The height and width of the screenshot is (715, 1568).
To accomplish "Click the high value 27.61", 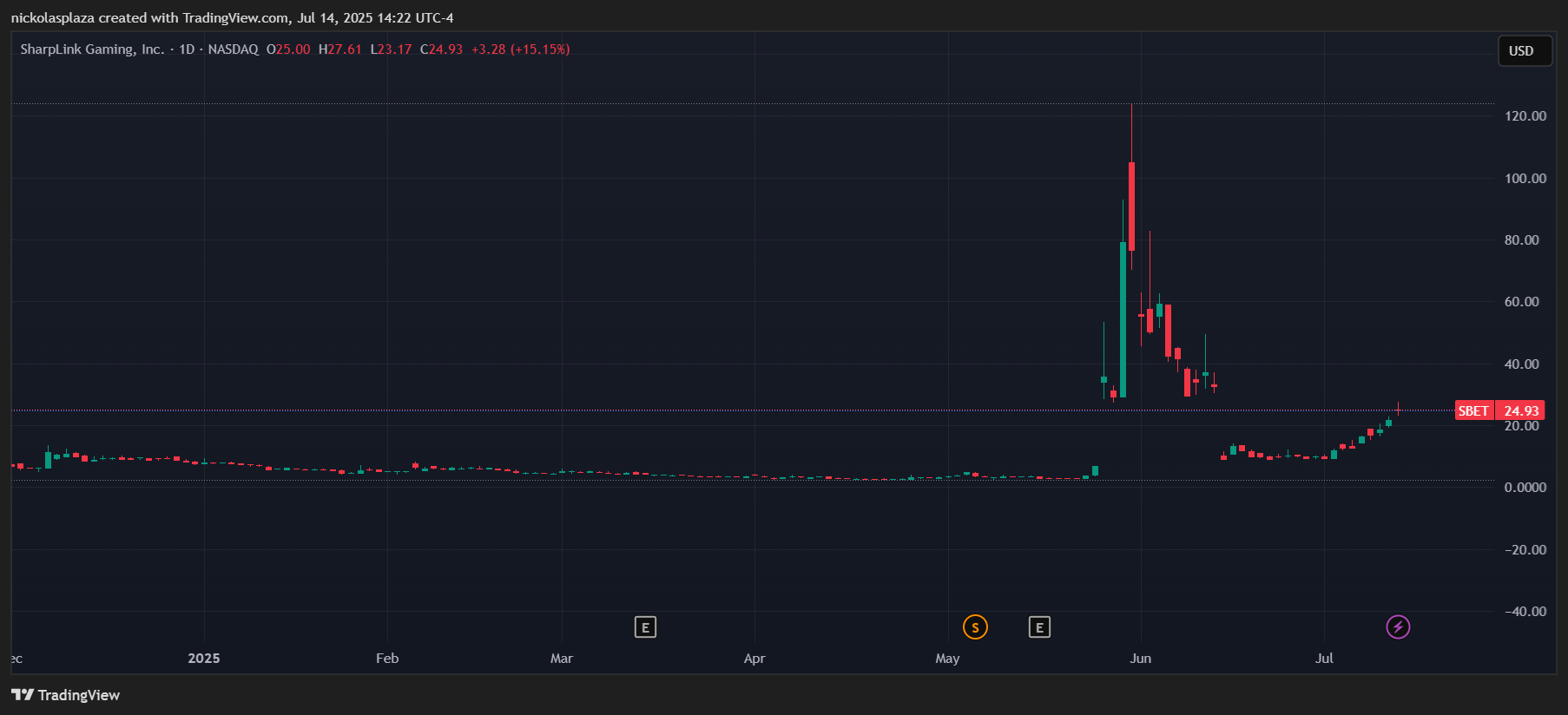I will point(344,49).
